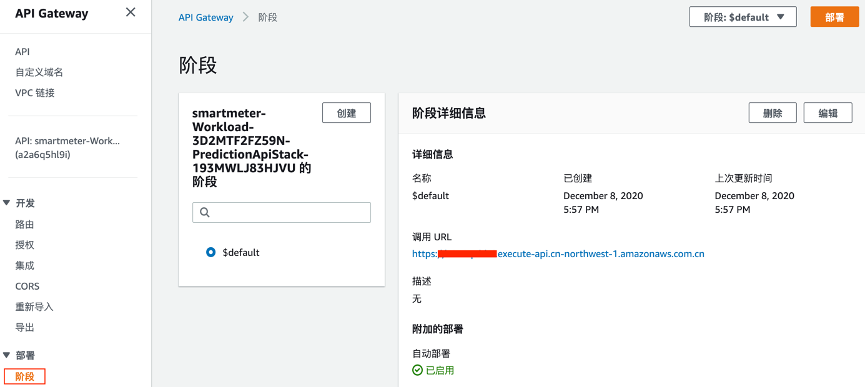866x387 pixels.
Task: Select 阶段 in the sidebar
Action: [x=25, y=377]
